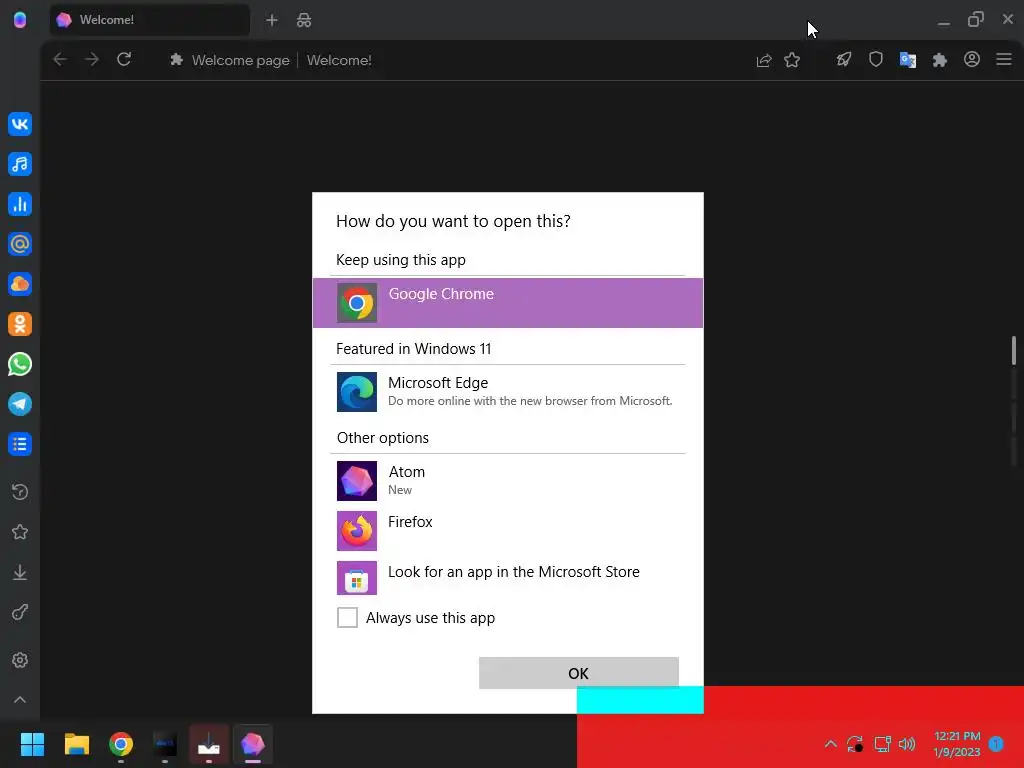Image resolution: width=1024 pixels, height=768 pixels.
Task: Select Google Chrome in the app list
Action: pyautogui.click(x=507, y=303)
